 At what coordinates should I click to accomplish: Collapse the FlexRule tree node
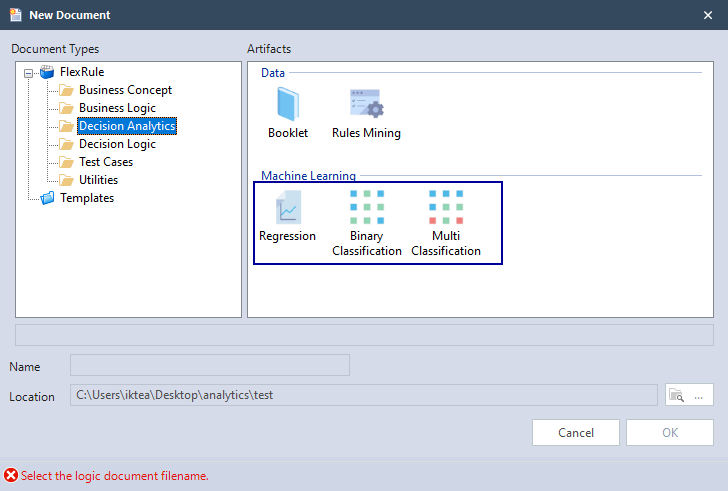point(28,73)
